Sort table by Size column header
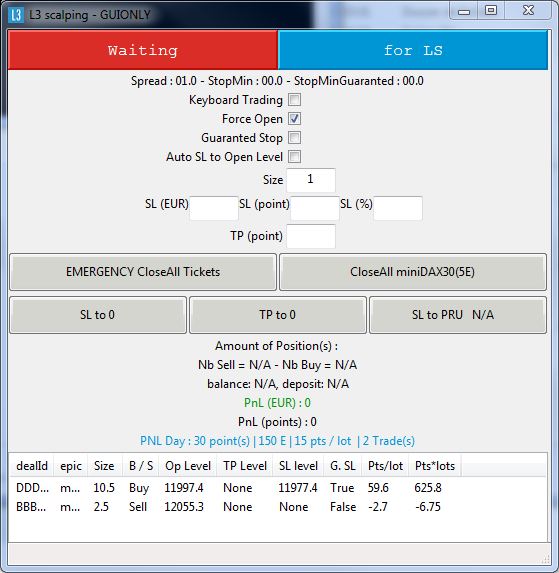This screenshot has width=559, height=573. pyautogui.click(x=104, y=466)
